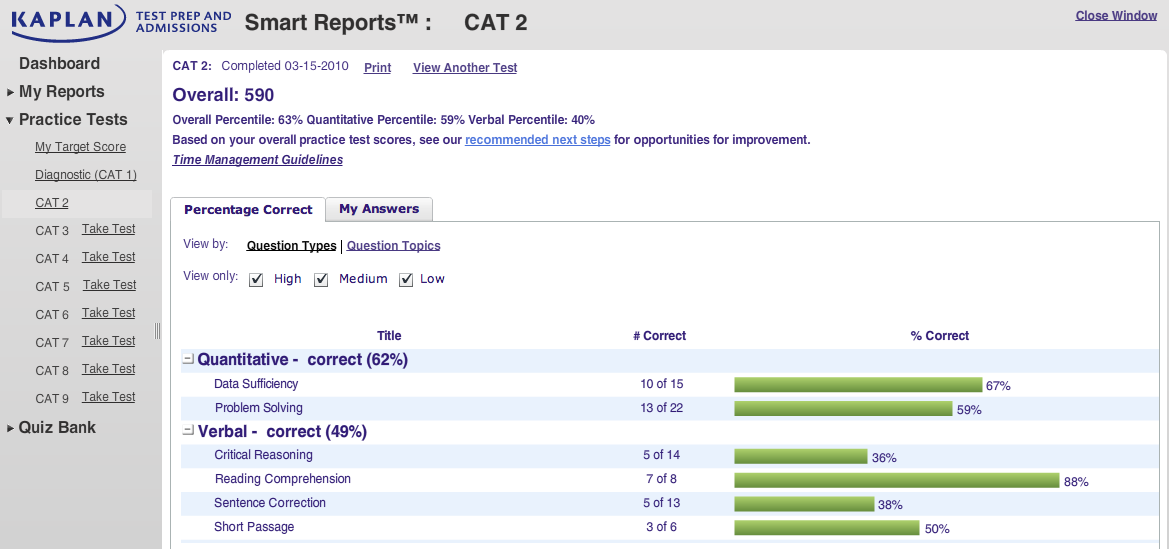Click the Short Passage row title
The height and width of the screenshot is (549, 1169).
coord(254,527)
